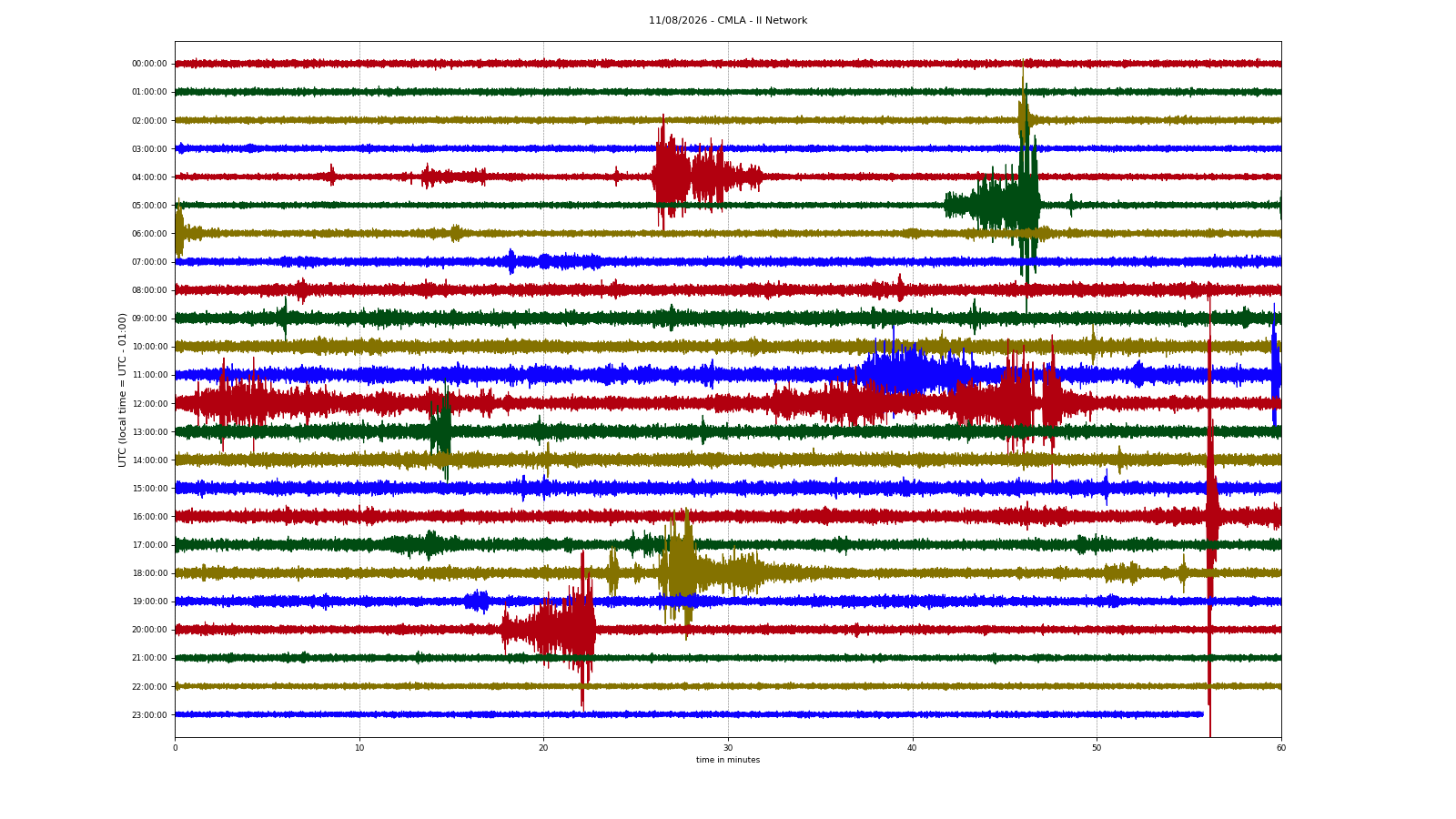Image resolution: width=1456 pixels, height=819 pixels.
Task: Pick the "02:00:00" hour label
Action: click(149, 120)
